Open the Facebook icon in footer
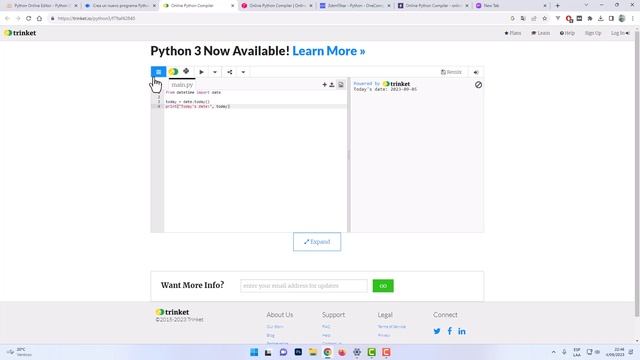Viewport: 640px width, 360px height. [x=449, y=331]
